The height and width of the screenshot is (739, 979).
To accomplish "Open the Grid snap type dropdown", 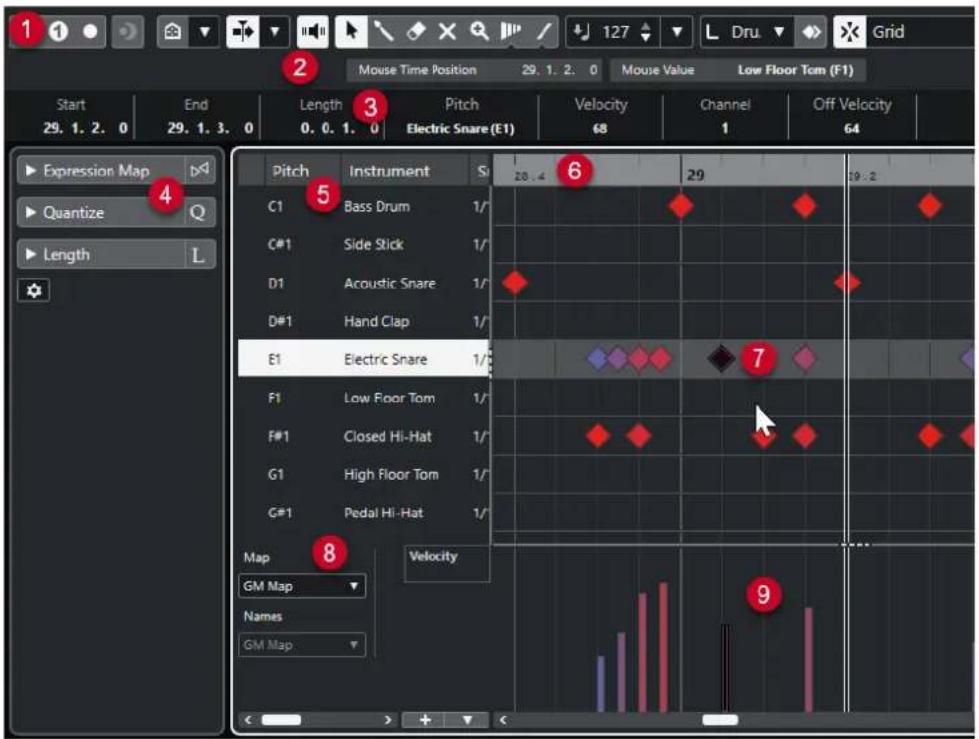I will tap(922, 31).
